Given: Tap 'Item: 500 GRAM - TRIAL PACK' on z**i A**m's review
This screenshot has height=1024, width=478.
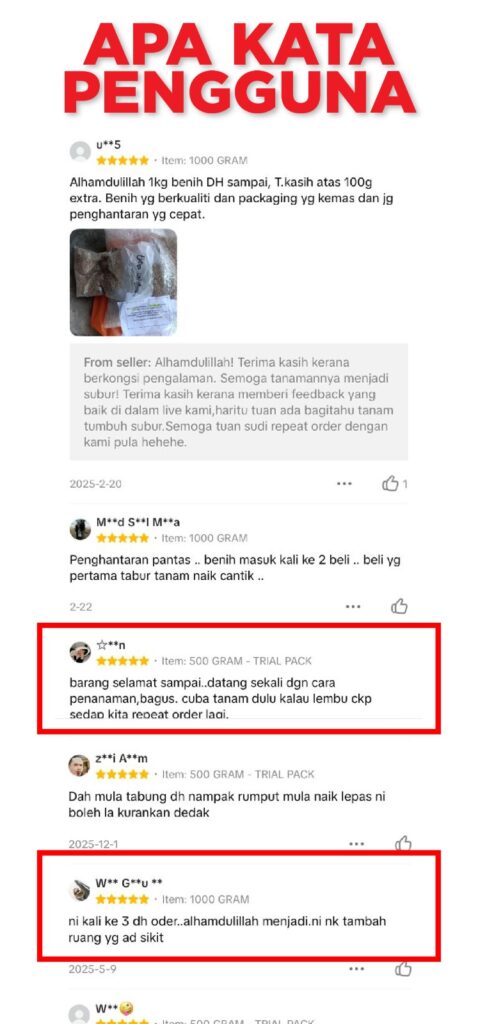Looking at the screenshot, I should [238, 775].
